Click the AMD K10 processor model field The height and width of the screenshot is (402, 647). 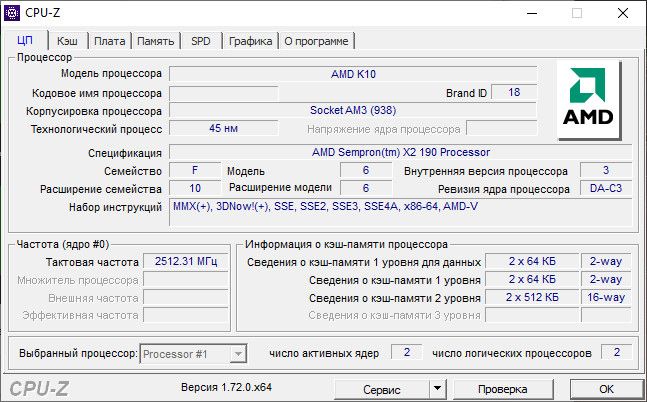(x=353, y=74)
